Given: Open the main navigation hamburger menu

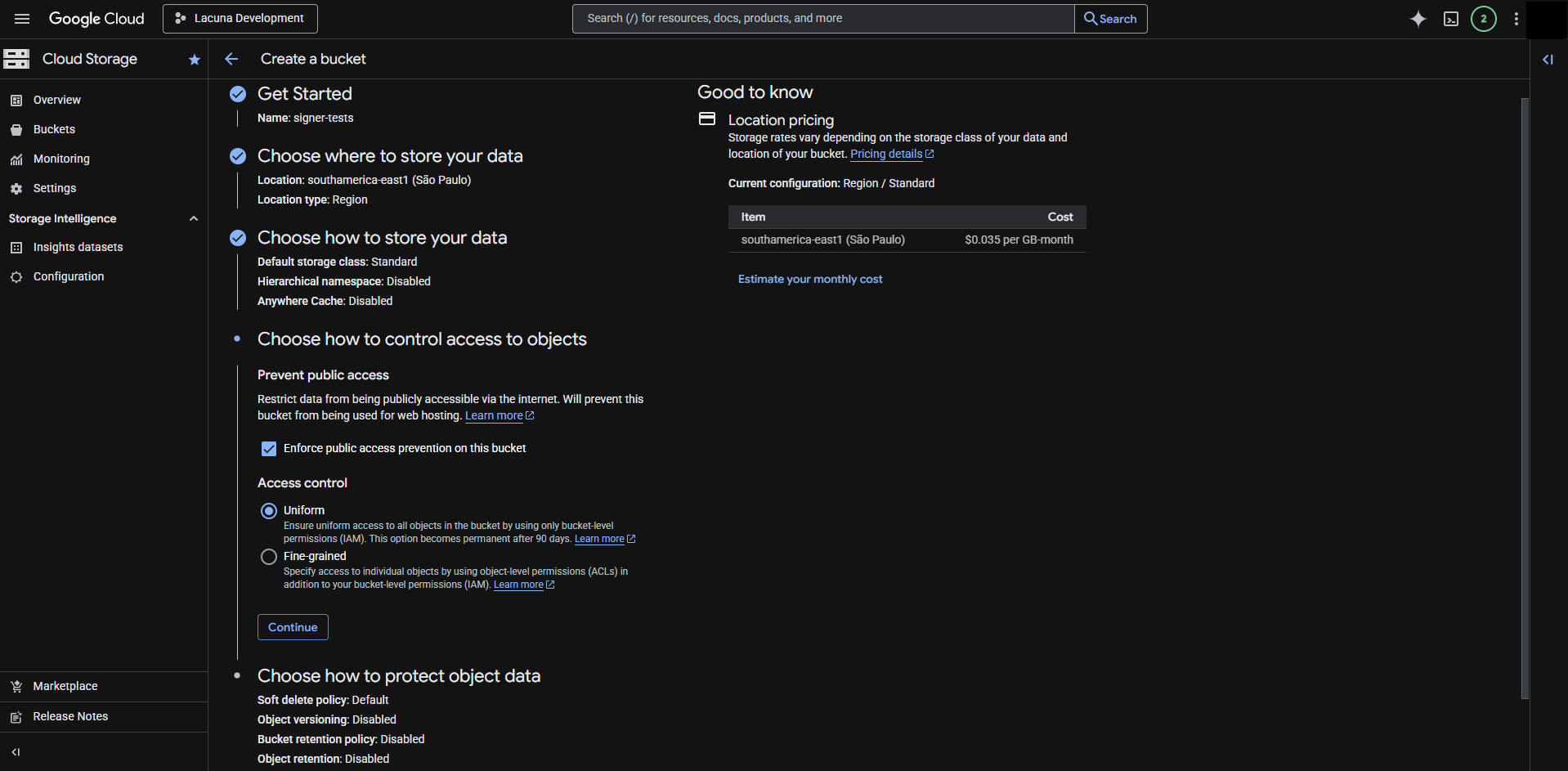Looking at the screenshot, I should (22, 19).
